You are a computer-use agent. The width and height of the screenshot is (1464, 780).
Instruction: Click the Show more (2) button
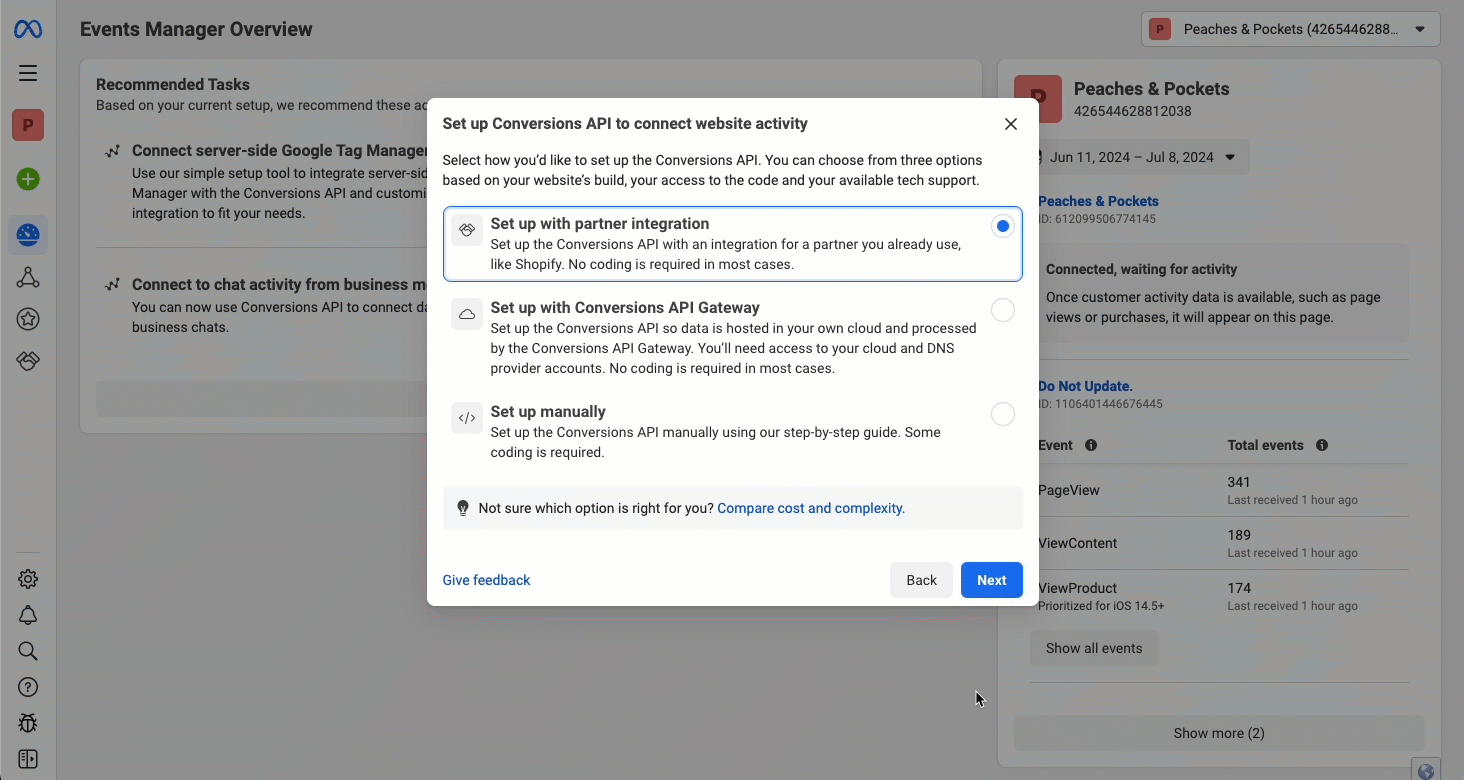pyautogui.click(x=1219, y=733)
